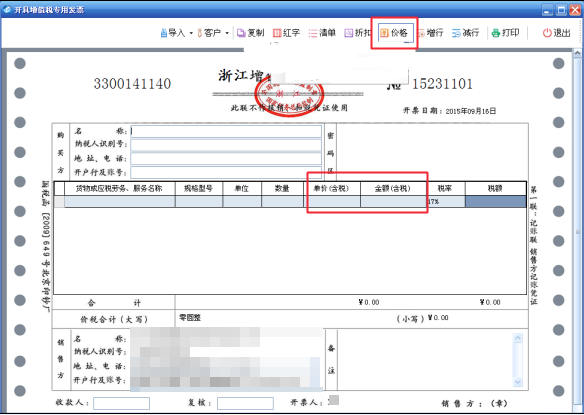
Task: Click the (小写) ¥0.00 total
Action: click(422, 318)
